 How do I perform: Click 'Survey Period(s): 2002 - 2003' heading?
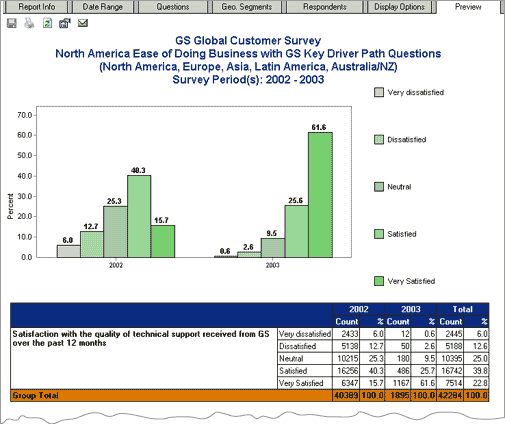point(248,80)
